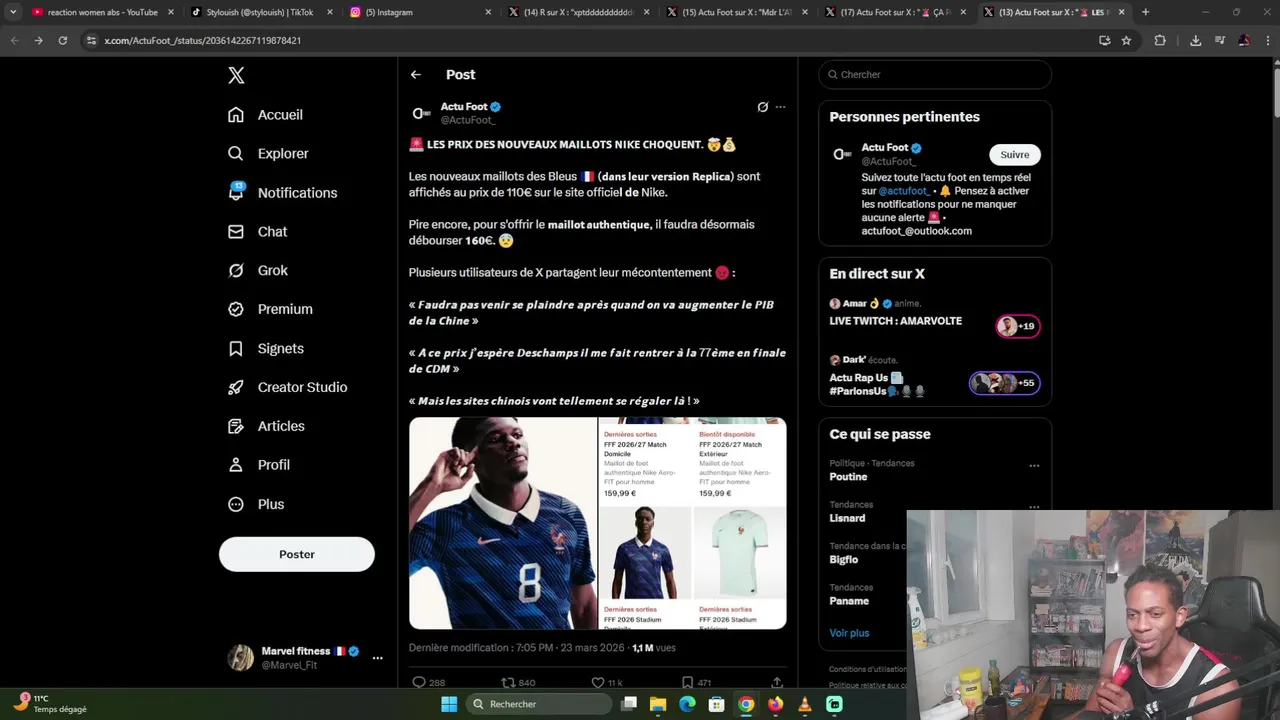The height and width of the screenshot is (720, 1280).
Task: Open the LIVE TWITCH : AMARVOLTE broadcast
Action: 895,321
